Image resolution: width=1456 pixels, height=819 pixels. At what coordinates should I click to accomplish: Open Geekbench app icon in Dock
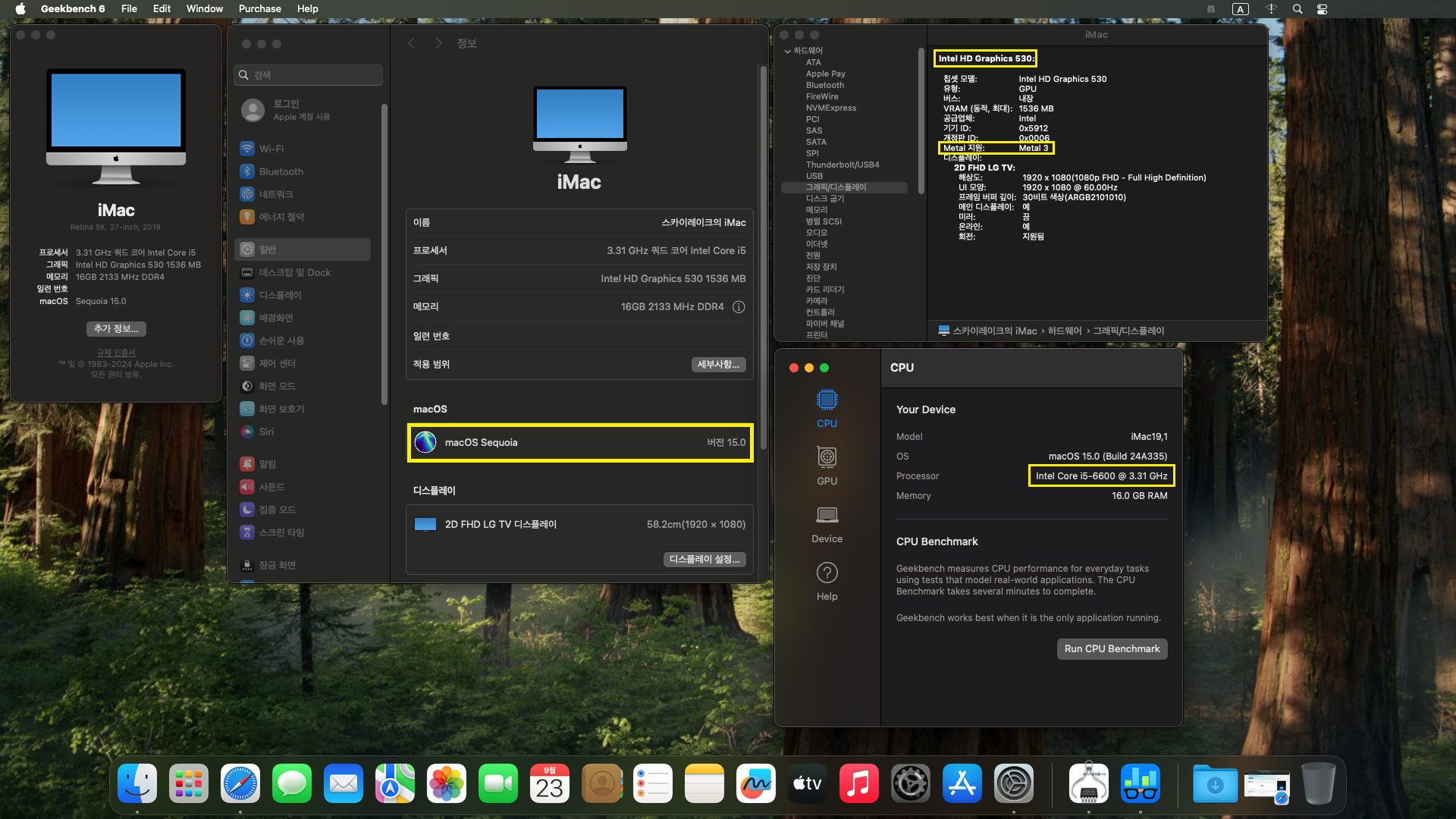pyautogui.click(x=1141, y=783)
